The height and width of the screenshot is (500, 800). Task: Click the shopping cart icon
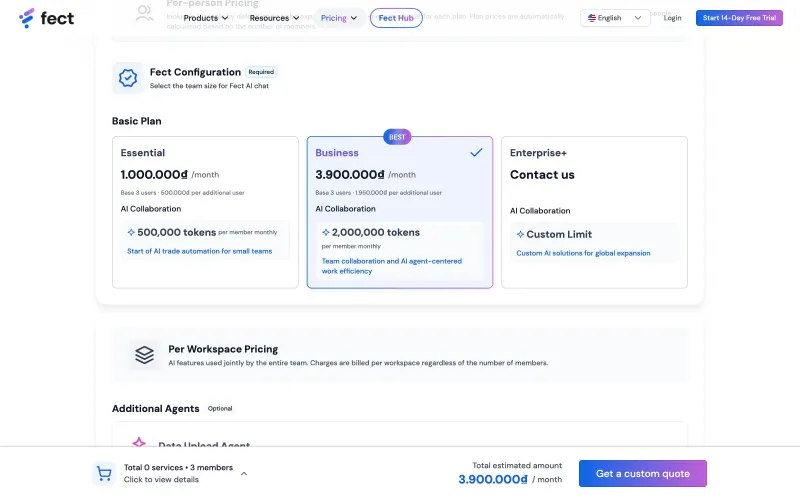click(x=104, y=474)
